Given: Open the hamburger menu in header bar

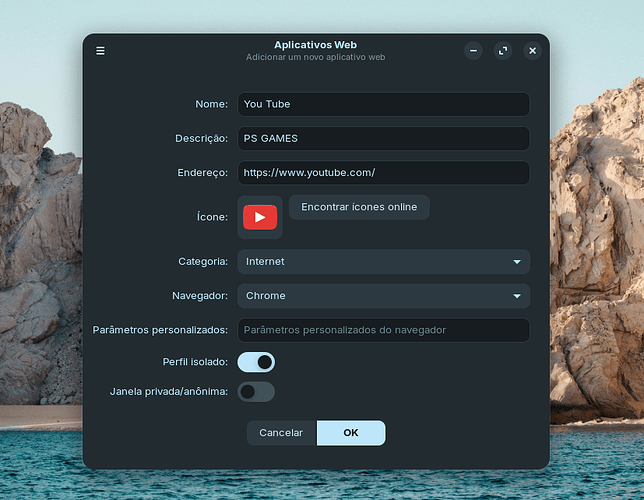Looking at the screenshot, I should [x=100, y=50].
